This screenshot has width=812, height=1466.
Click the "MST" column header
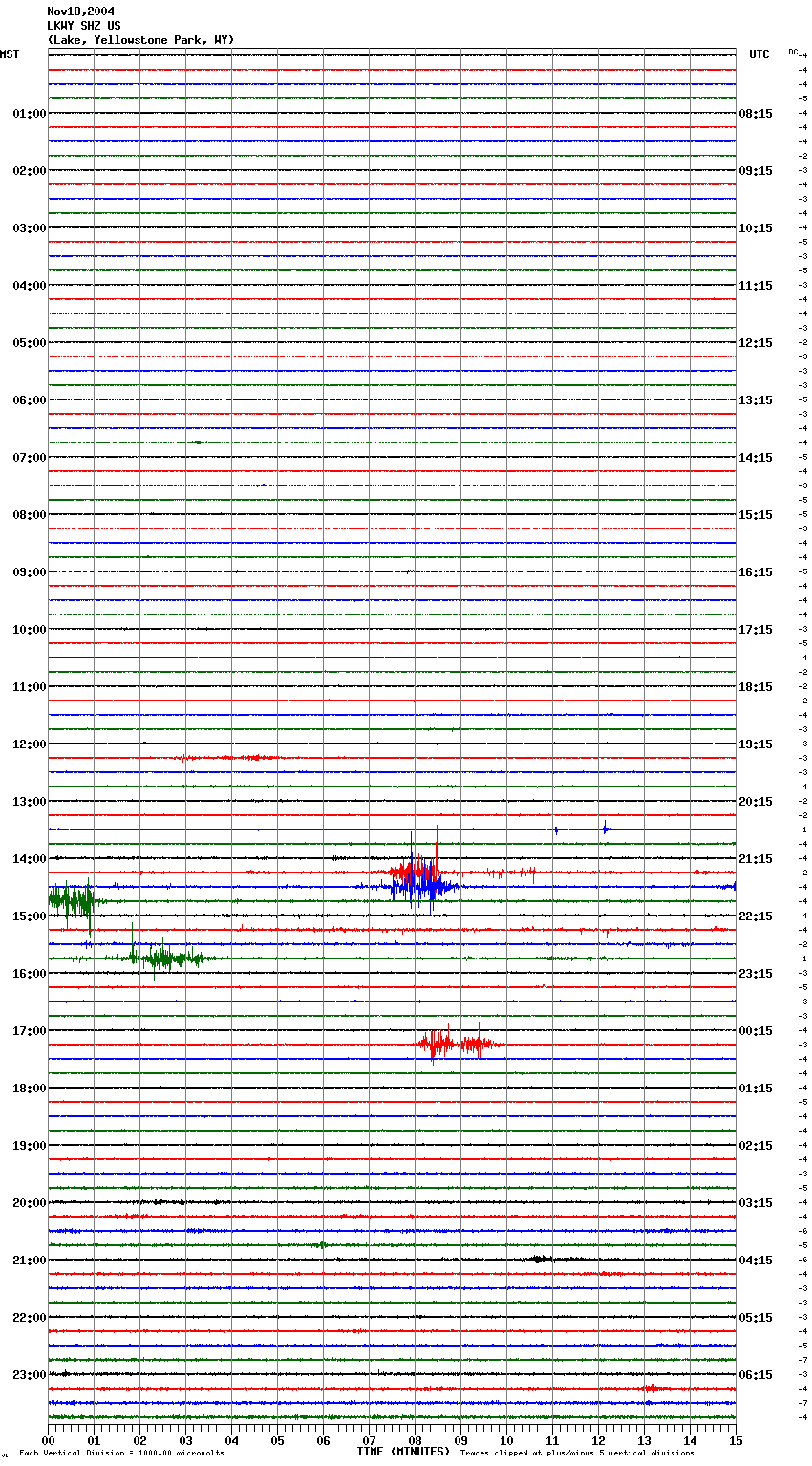10,54
